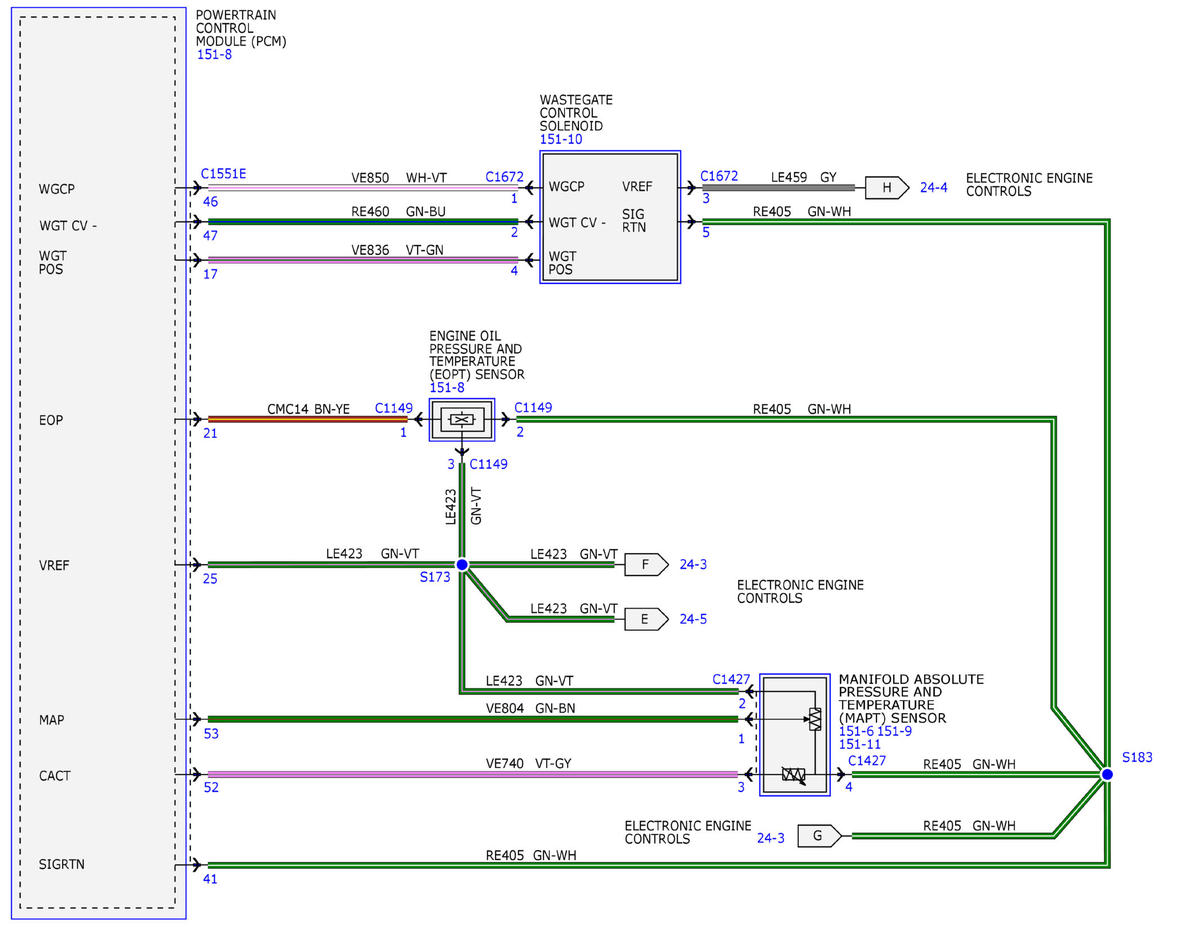Image resolution: width=1200 pixels, height=927 pixels.
Task: Click the MAPT sensor component symbol
Action: point(795,735)
